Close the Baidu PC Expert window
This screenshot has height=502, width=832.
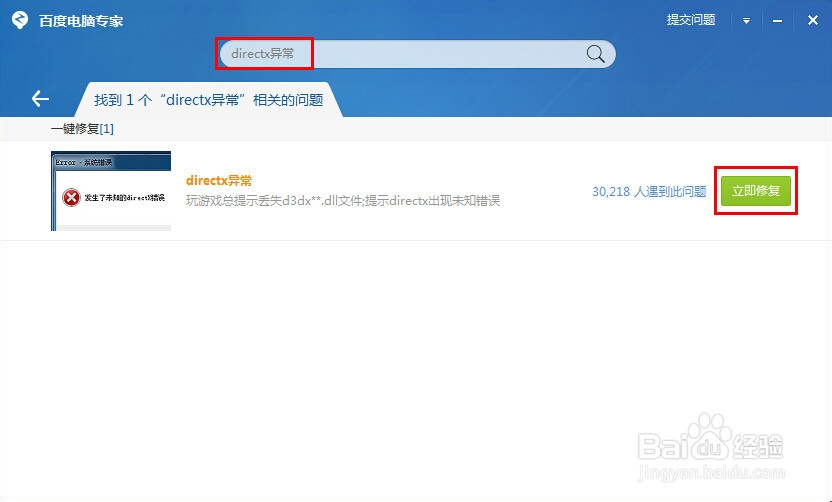[x=812, y=20]
